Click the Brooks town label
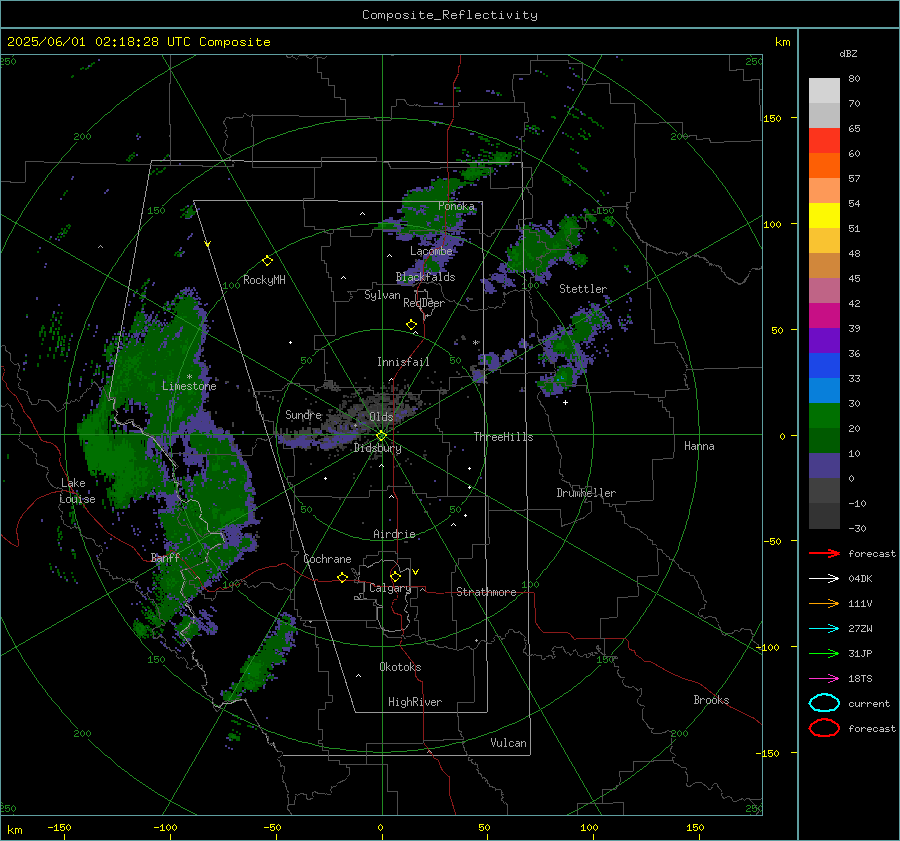The image size is (900, 841). coord(711,700)
